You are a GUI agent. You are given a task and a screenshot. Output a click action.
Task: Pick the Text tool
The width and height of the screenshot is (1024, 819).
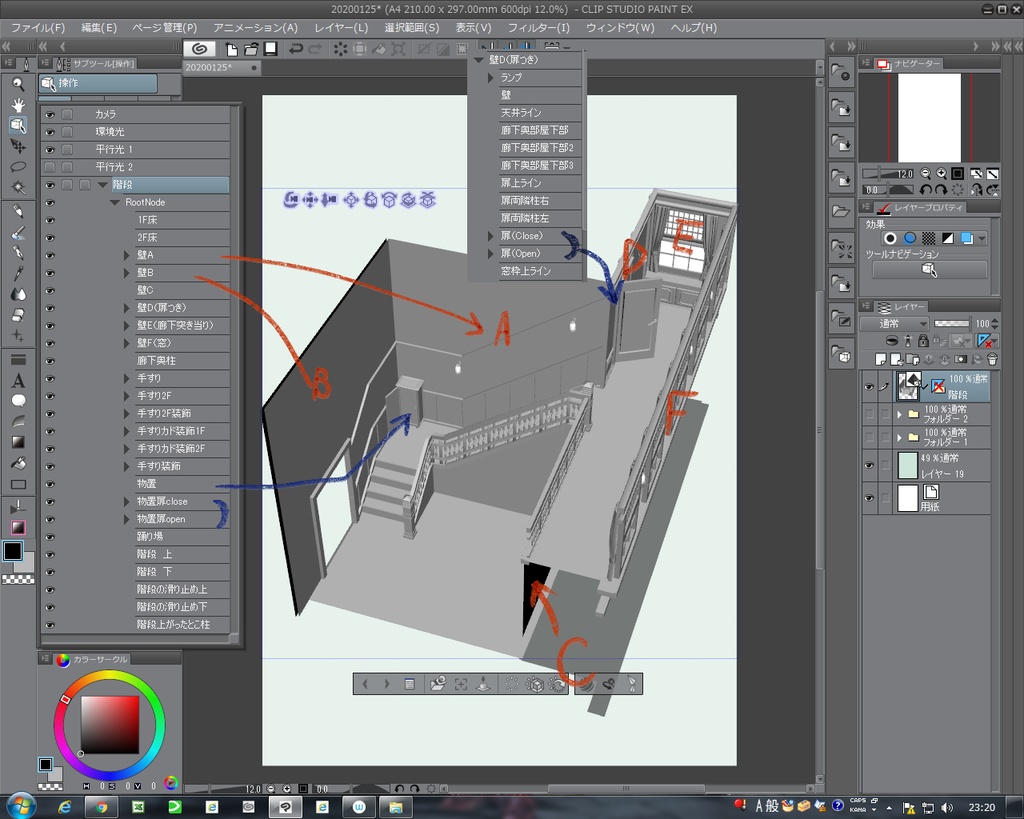18,380
